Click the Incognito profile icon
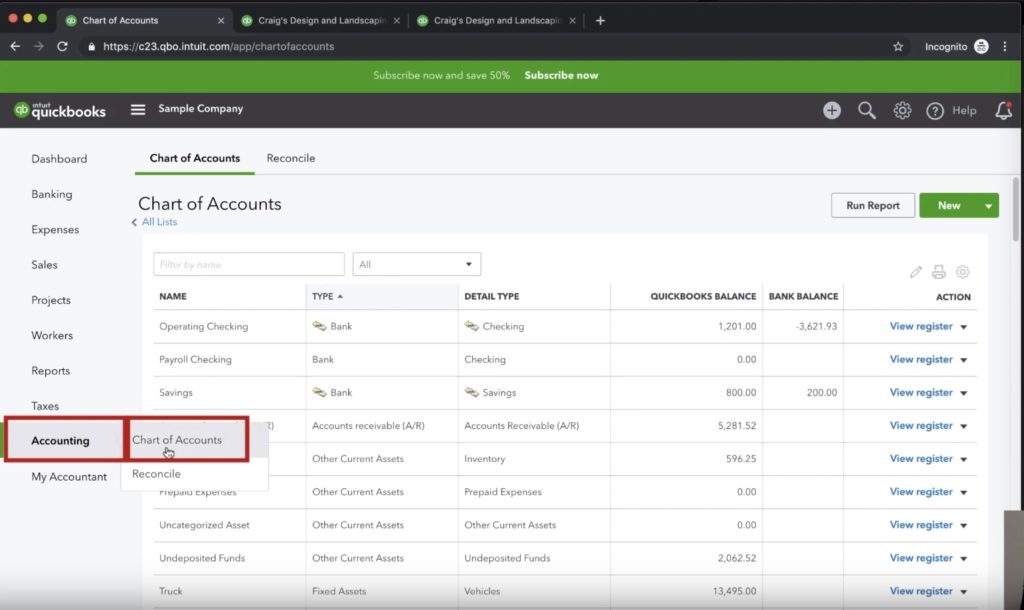This screenshot has width=1024, height=610. pyautogui.click(x=981, y=46)
